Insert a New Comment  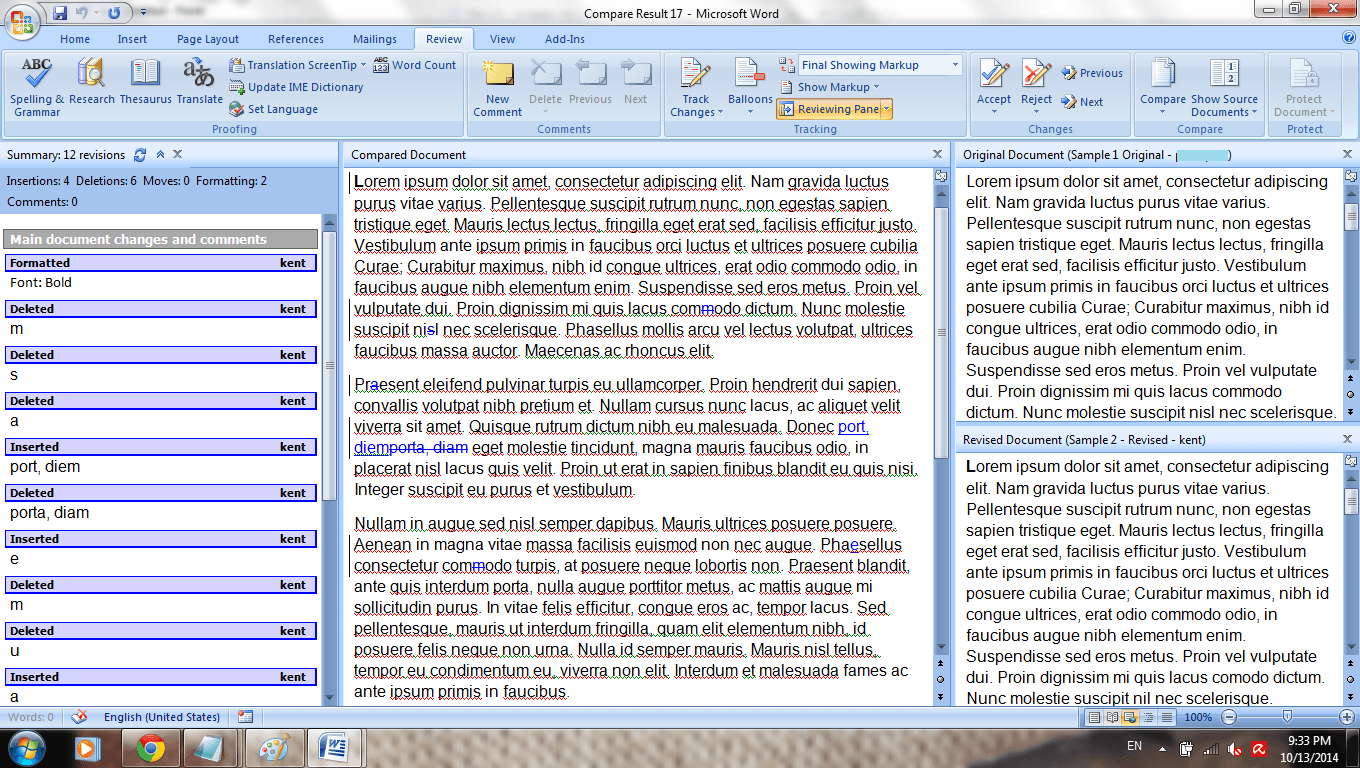(497, 85)
